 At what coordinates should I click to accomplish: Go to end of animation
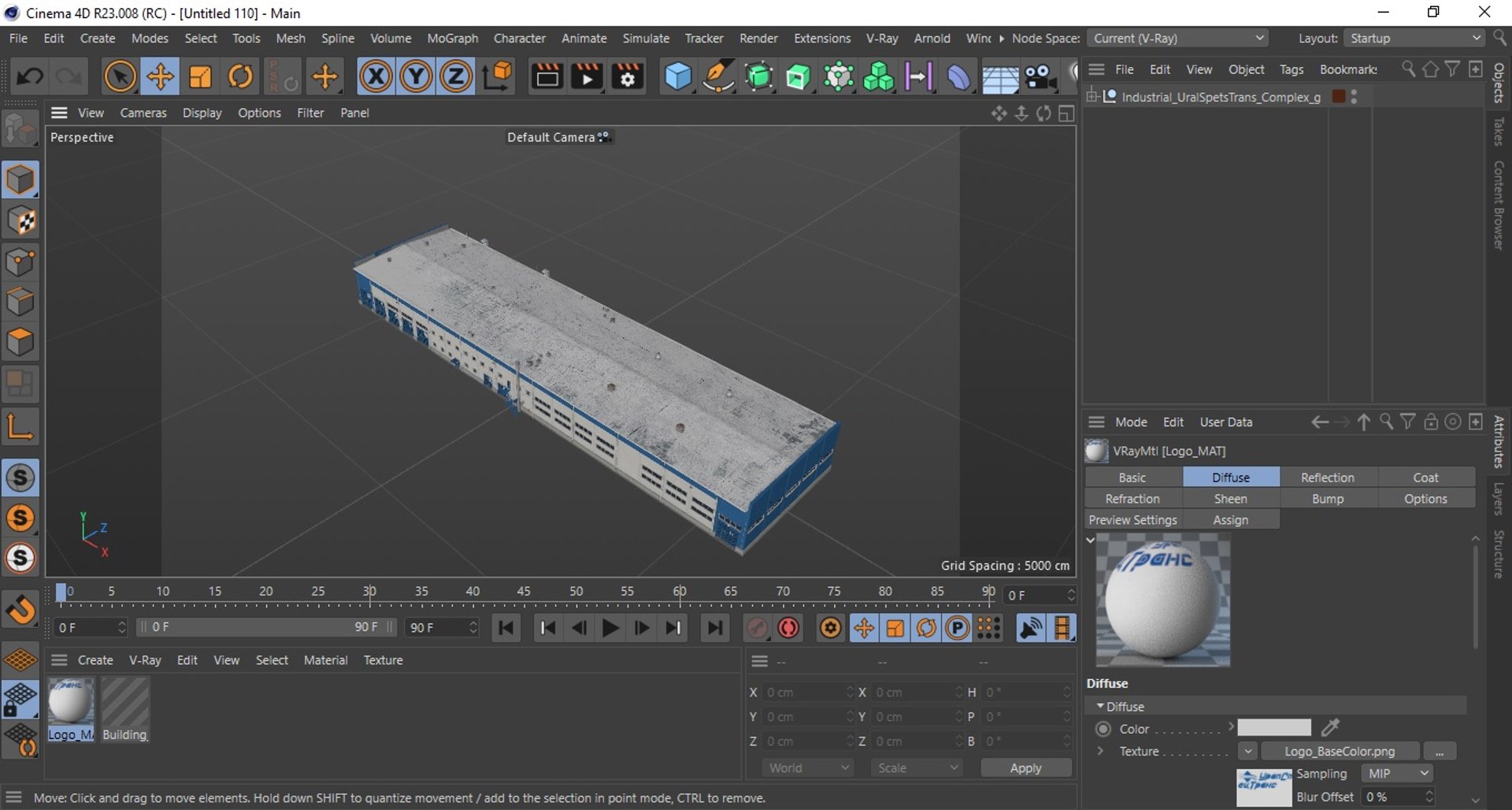click(715, 628)
